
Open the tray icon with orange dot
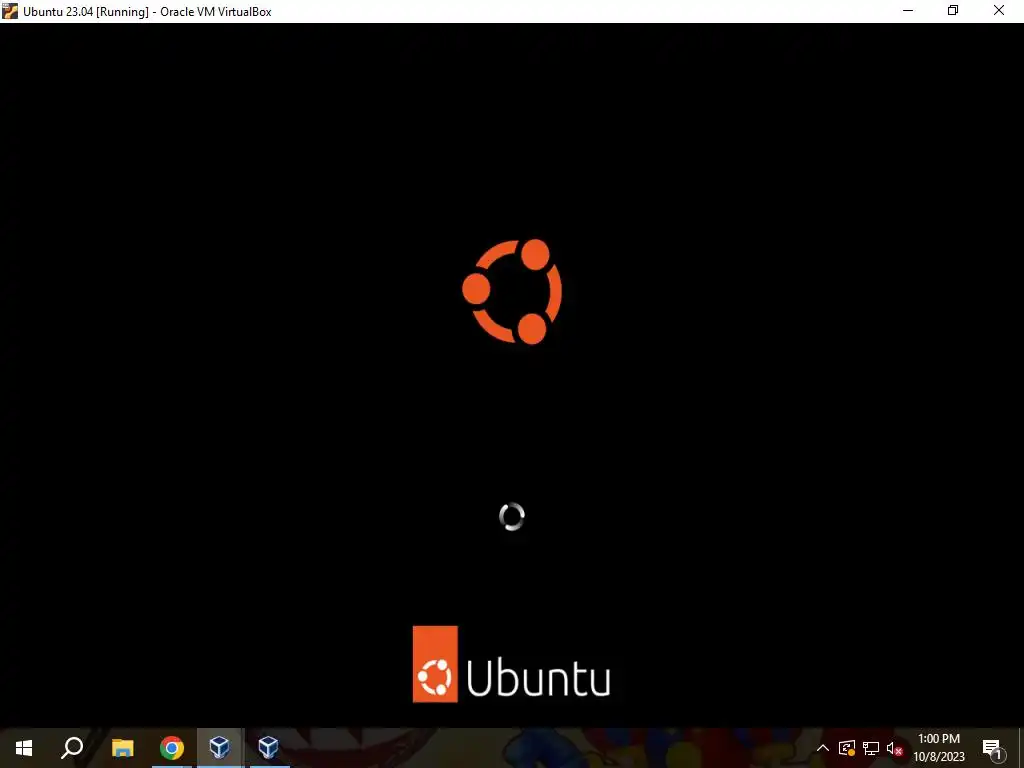847,748
